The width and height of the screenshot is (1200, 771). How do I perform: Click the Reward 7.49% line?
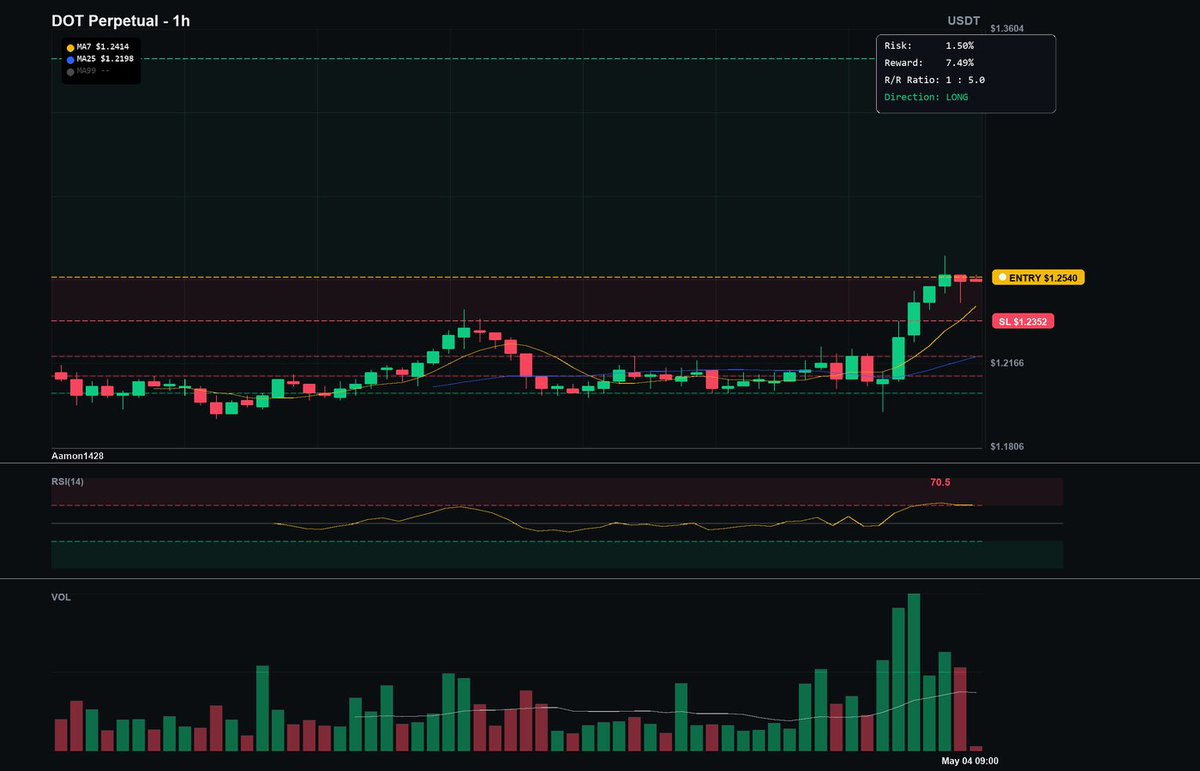pyautogui.click(x=929, y=63)
